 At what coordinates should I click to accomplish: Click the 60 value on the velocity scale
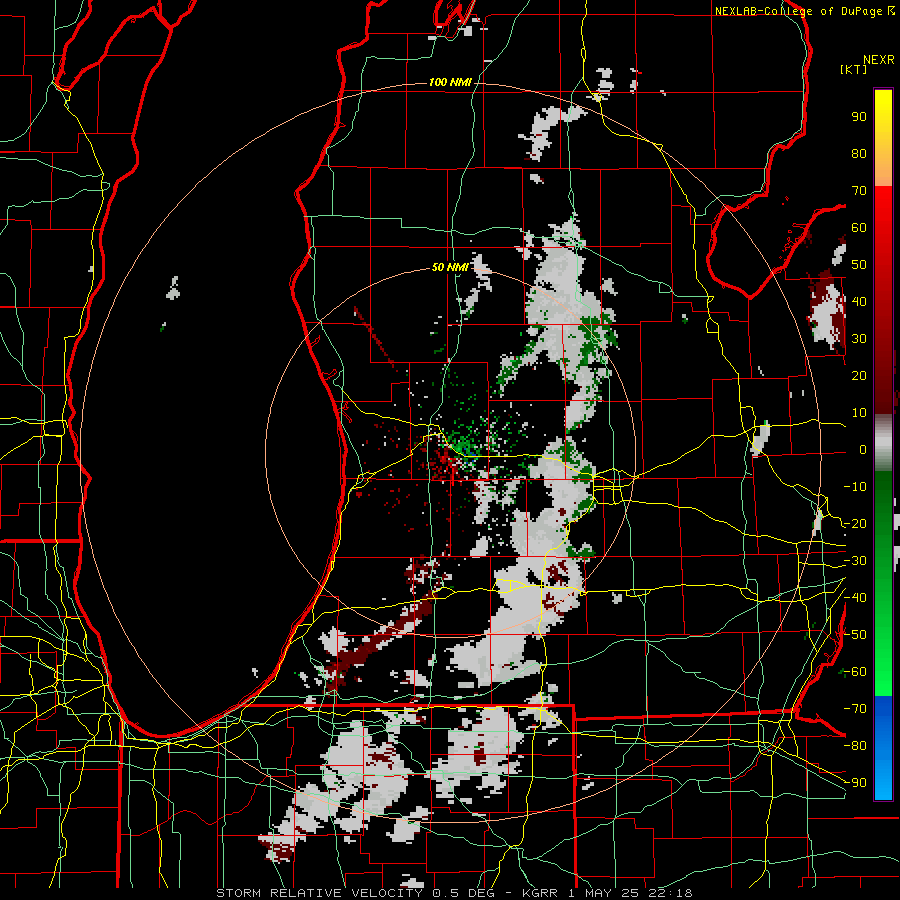[859, 228]
